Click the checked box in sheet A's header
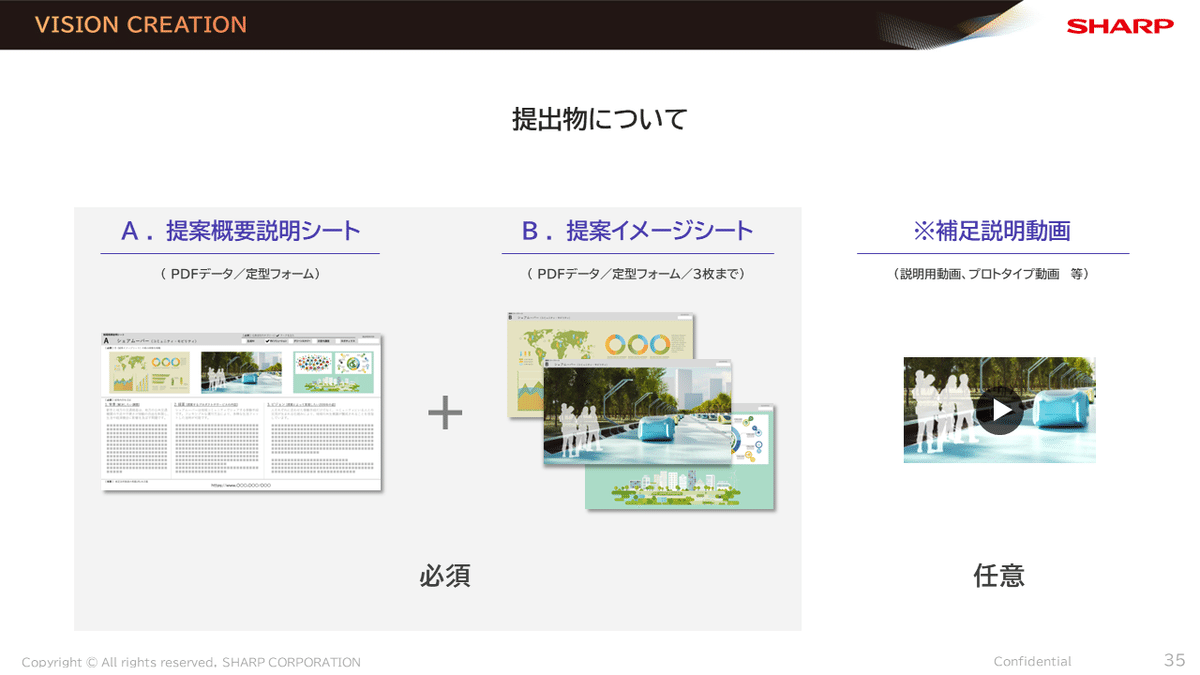The width and height of the screenshot is (1200, 675). (x=267, y=340)
